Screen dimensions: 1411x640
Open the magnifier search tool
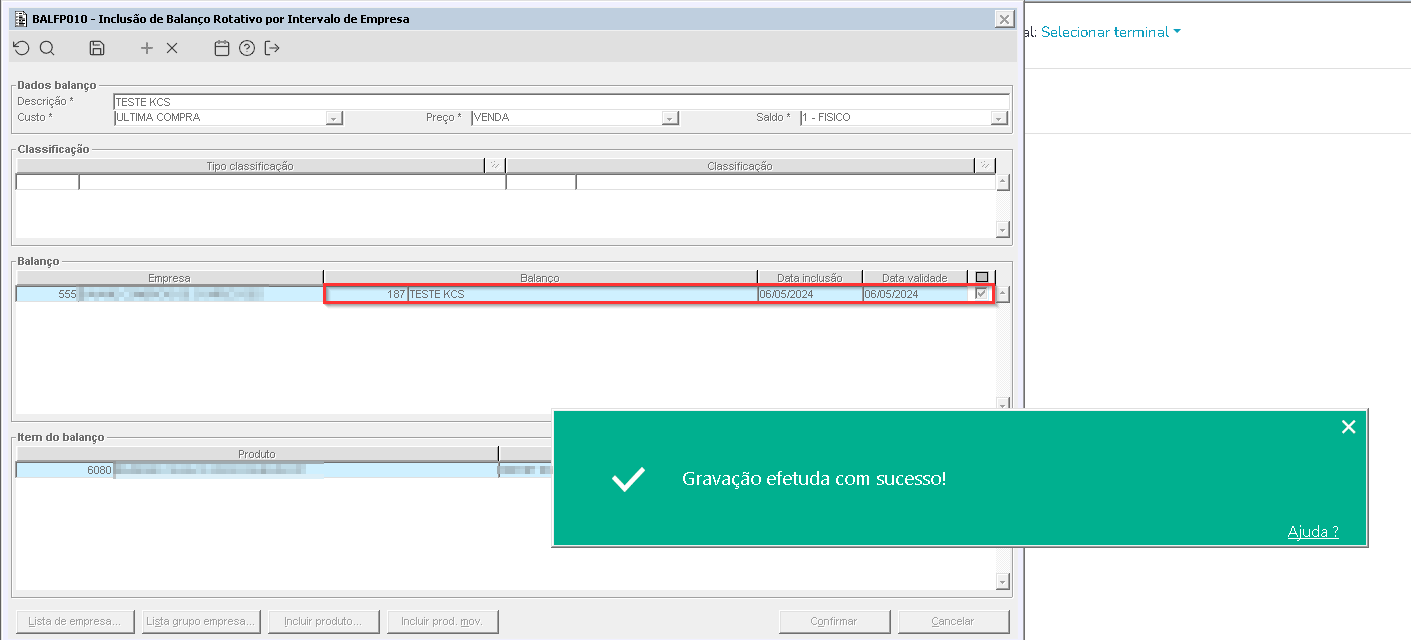pyautogui.click(x=47, y=48)
